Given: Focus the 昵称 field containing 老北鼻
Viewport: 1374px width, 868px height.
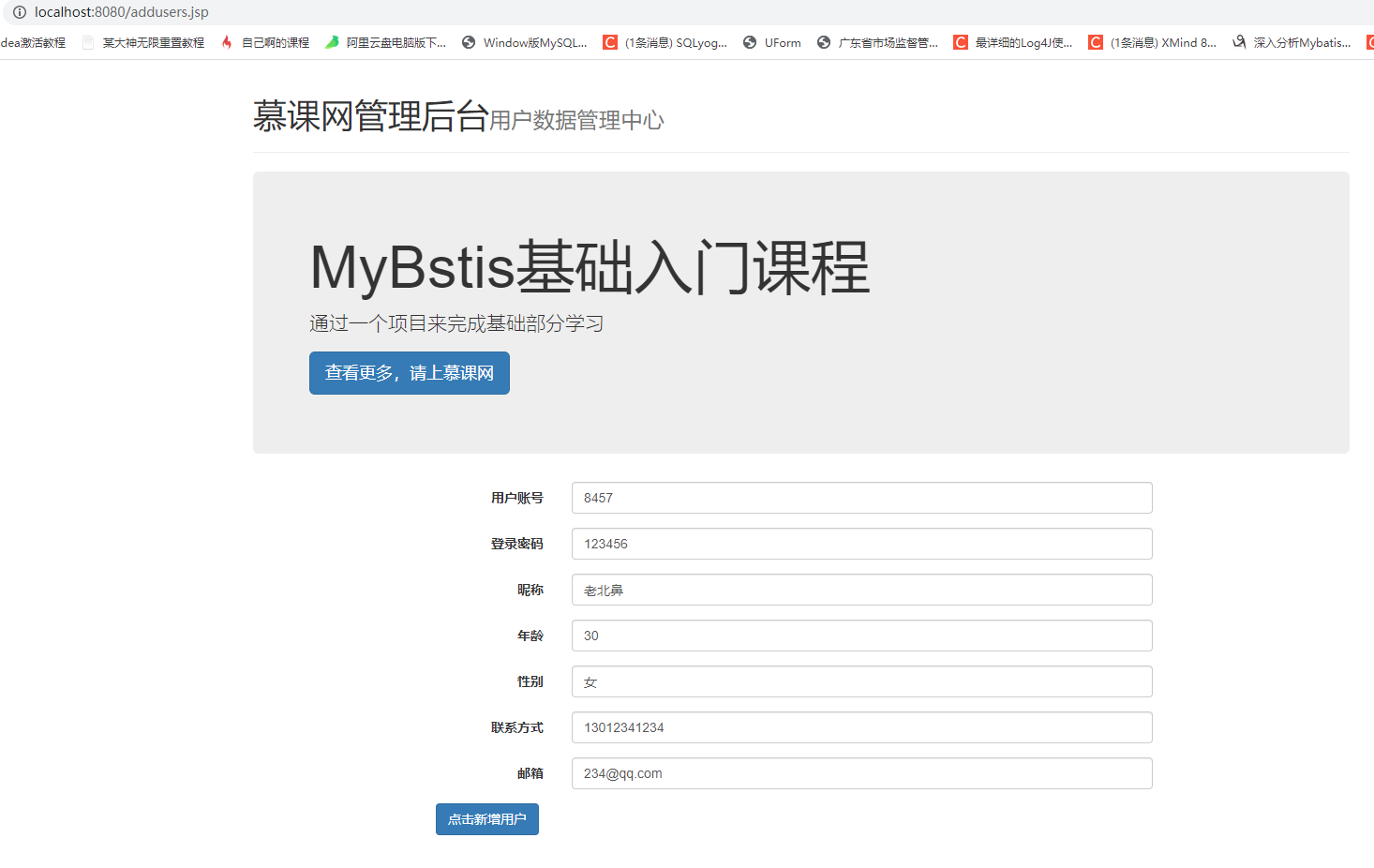Looking at the screenshot, I should (862, 590).
